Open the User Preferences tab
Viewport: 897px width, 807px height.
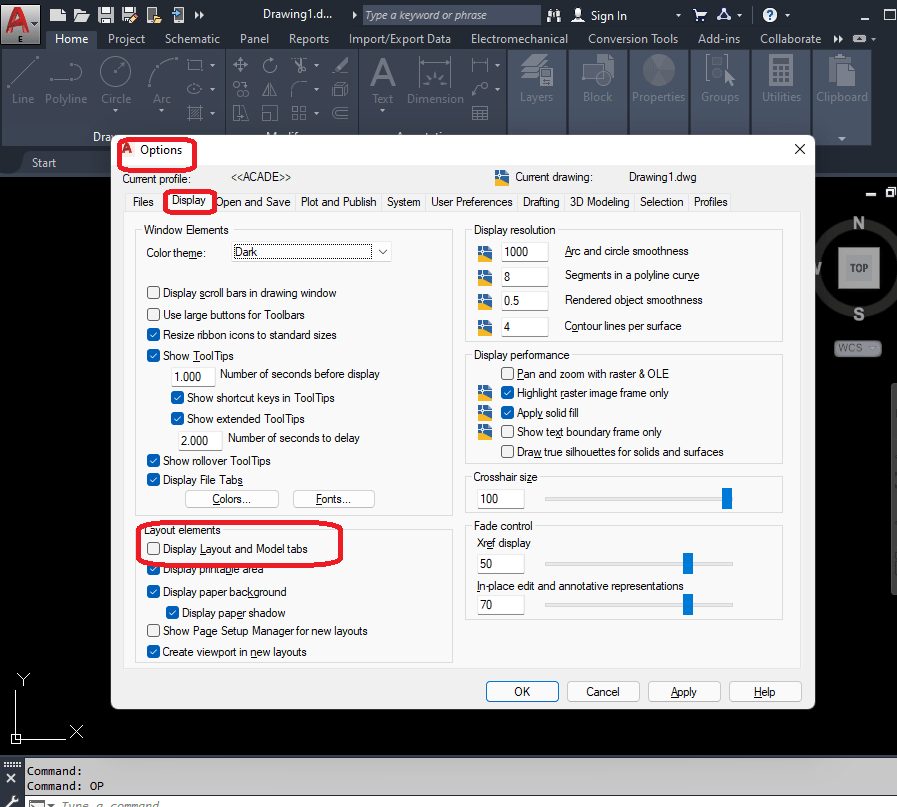tap(472, 202)
